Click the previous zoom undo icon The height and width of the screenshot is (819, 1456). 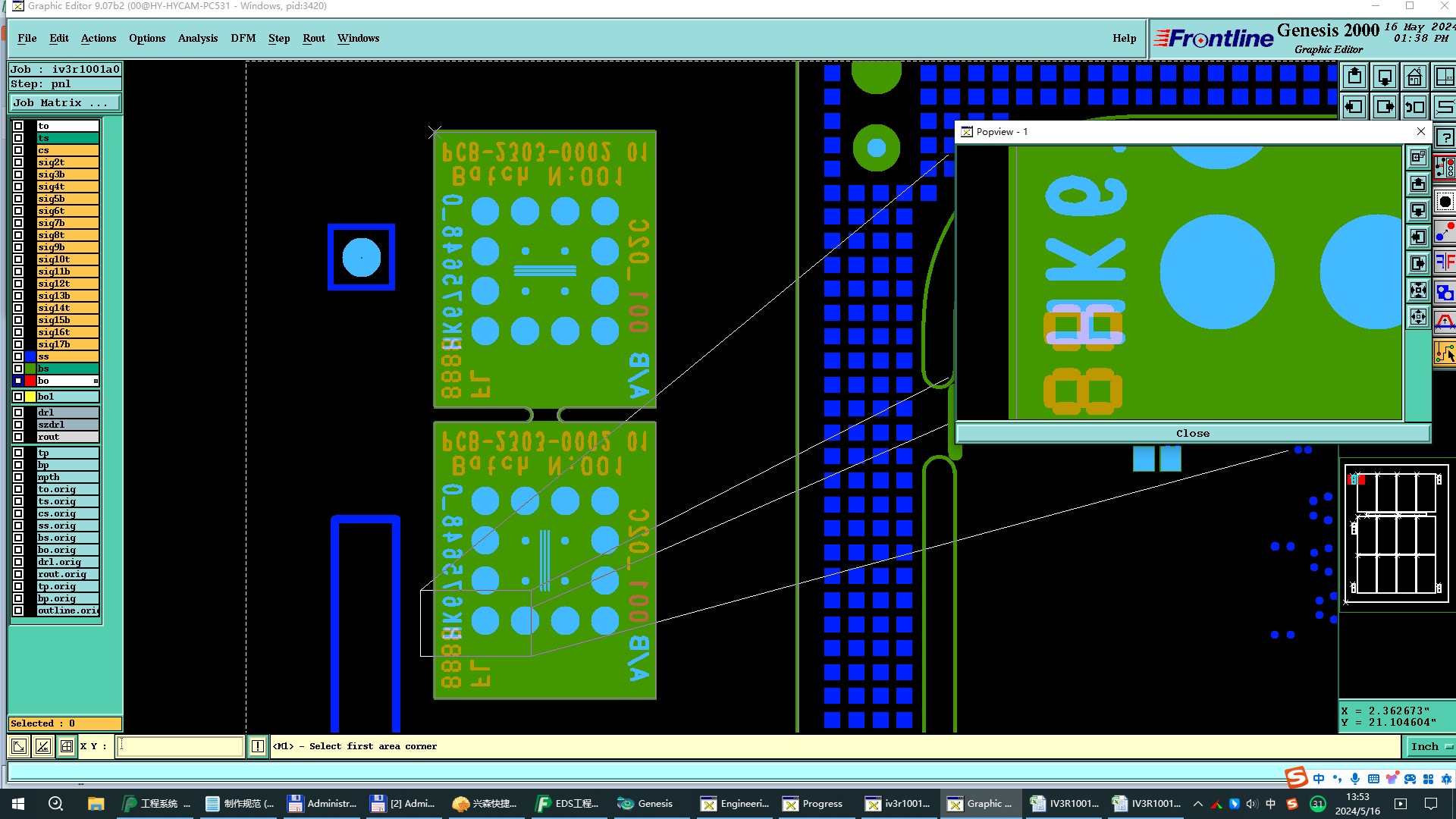pyautogui.click(x=1415, y=107)
